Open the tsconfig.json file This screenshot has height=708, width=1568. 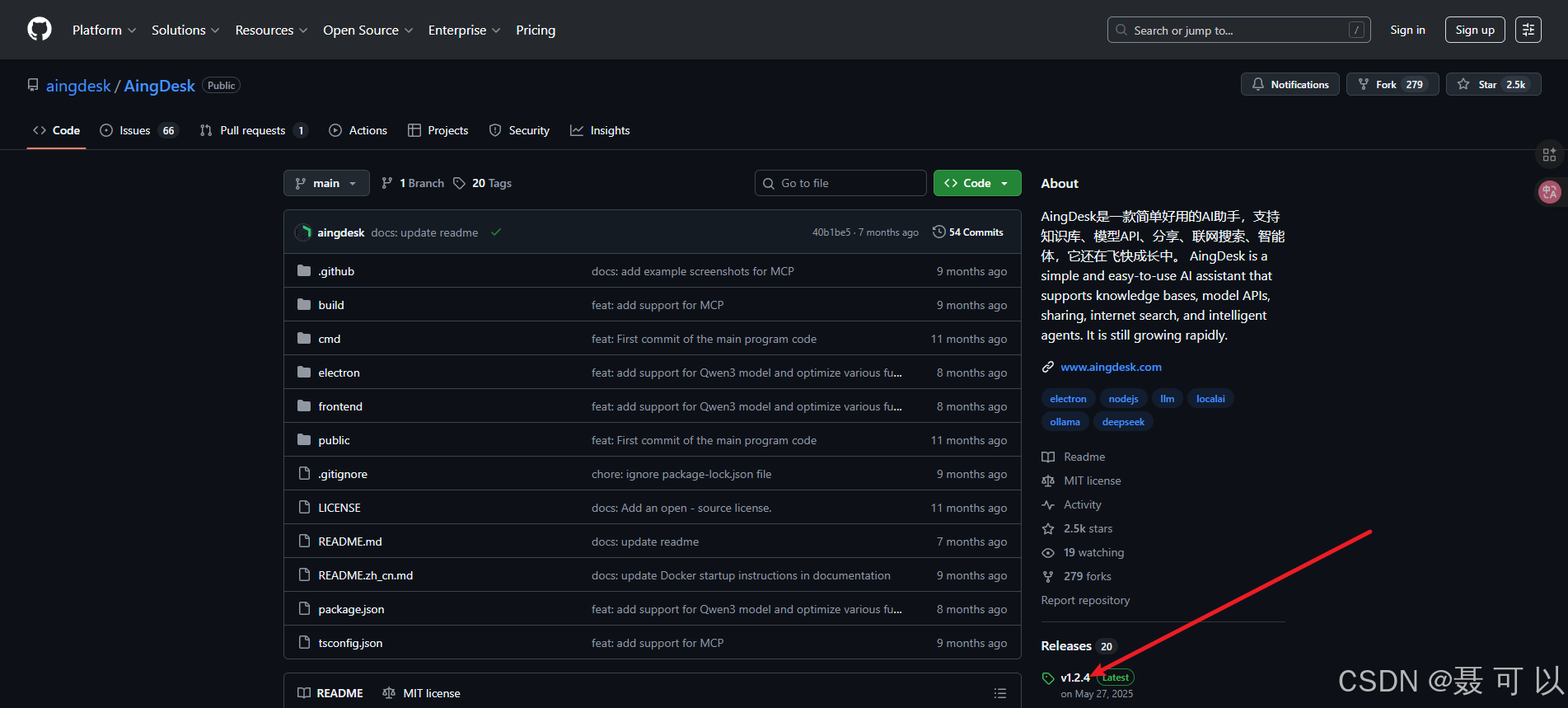[350, 643]
